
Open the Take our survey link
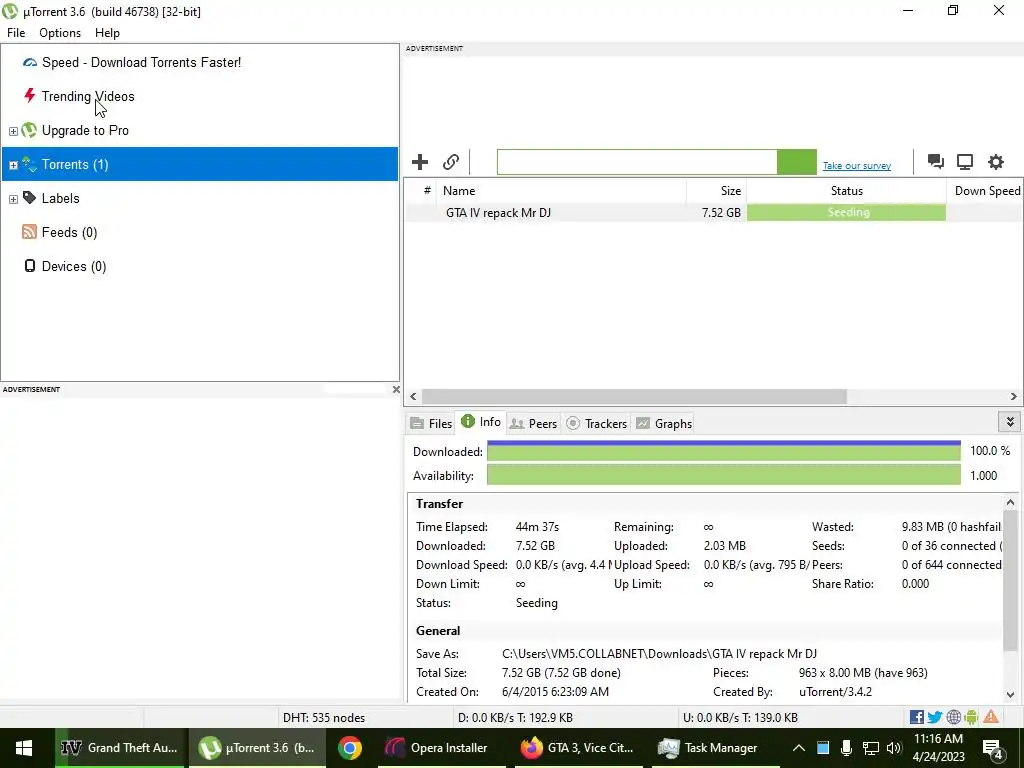pos(856,166)
